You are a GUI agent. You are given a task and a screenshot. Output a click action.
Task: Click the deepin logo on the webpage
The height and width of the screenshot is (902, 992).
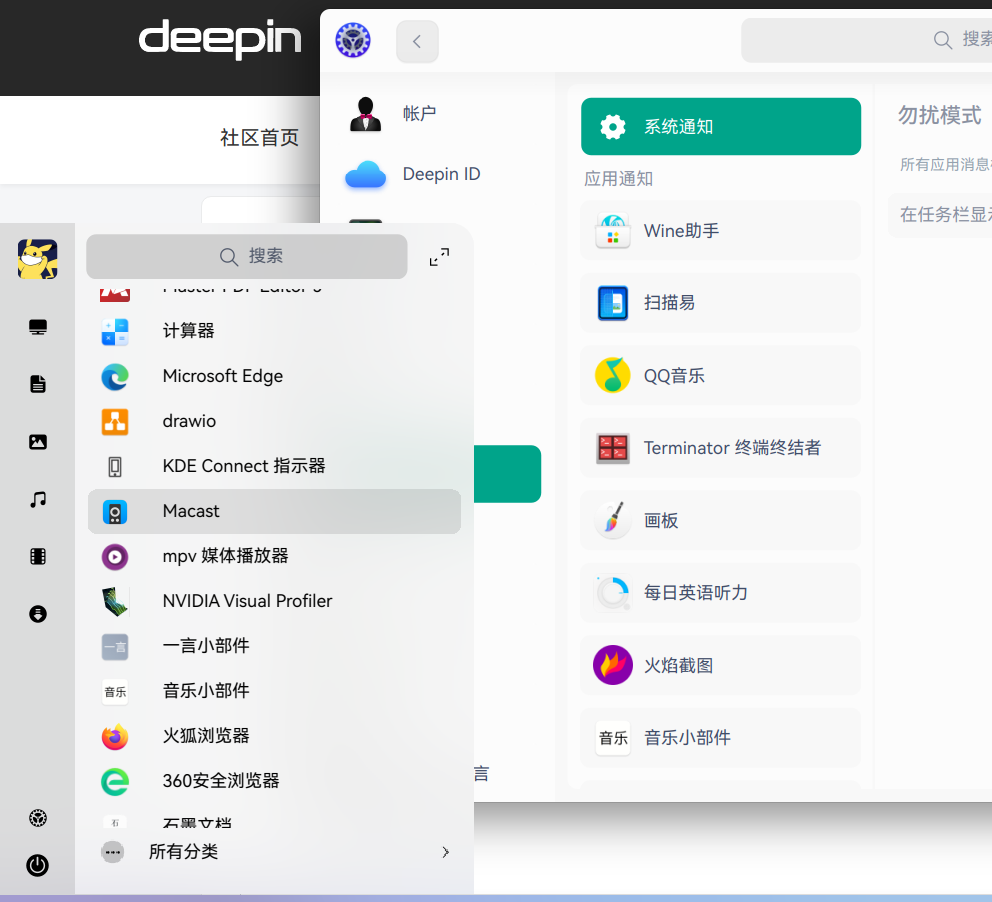tap(220, 39)
